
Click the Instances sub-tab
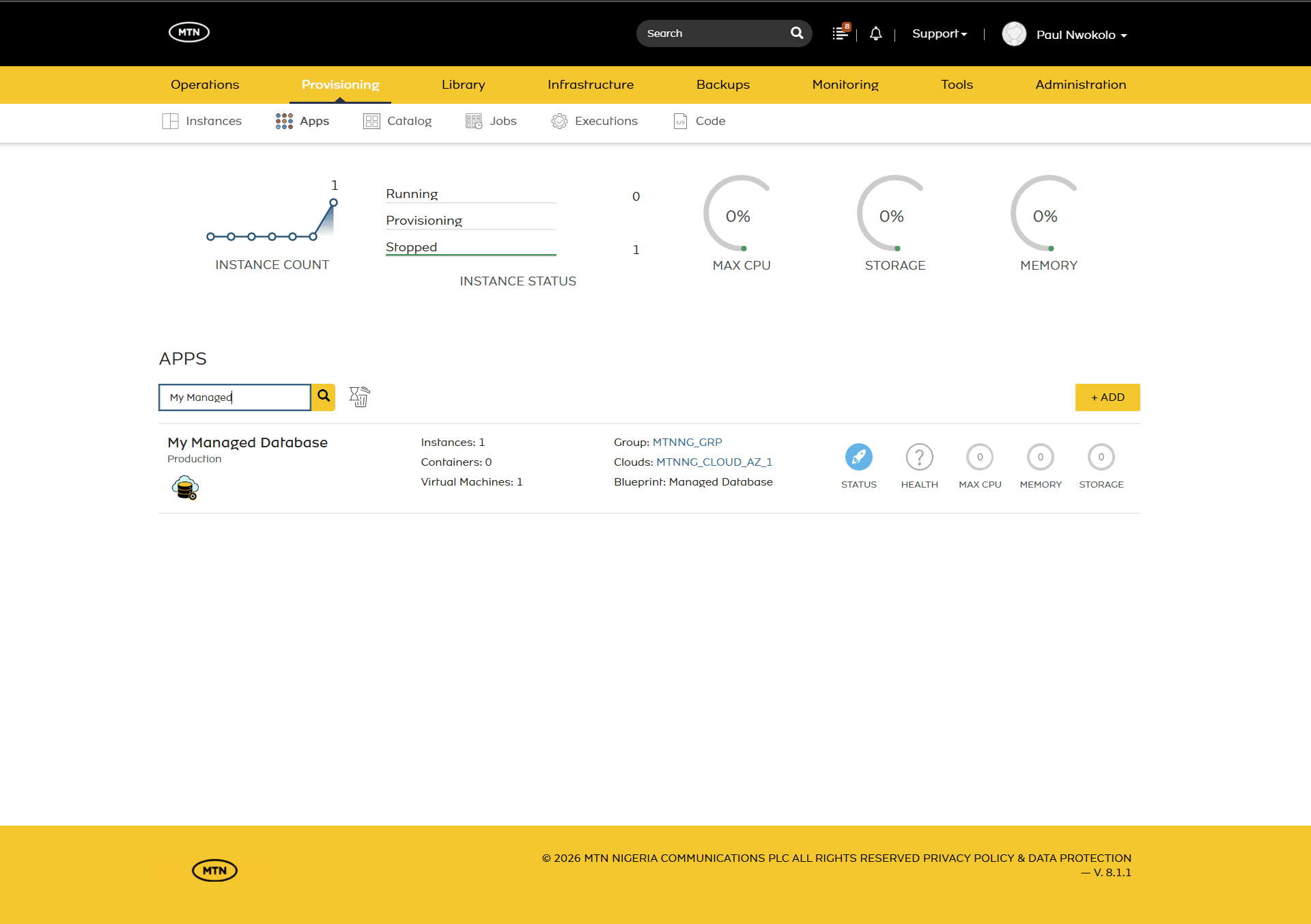point(202,121)
